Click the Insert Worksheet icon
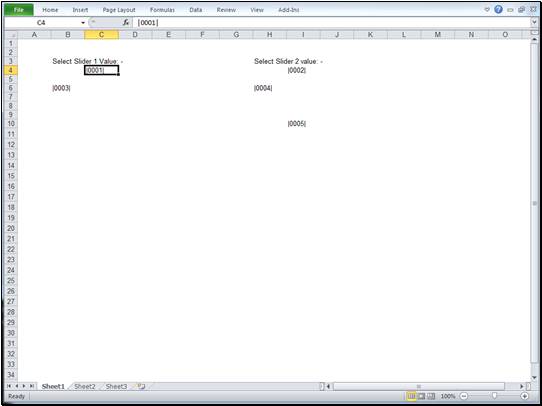The image size is (542, 406). [141, 386]
